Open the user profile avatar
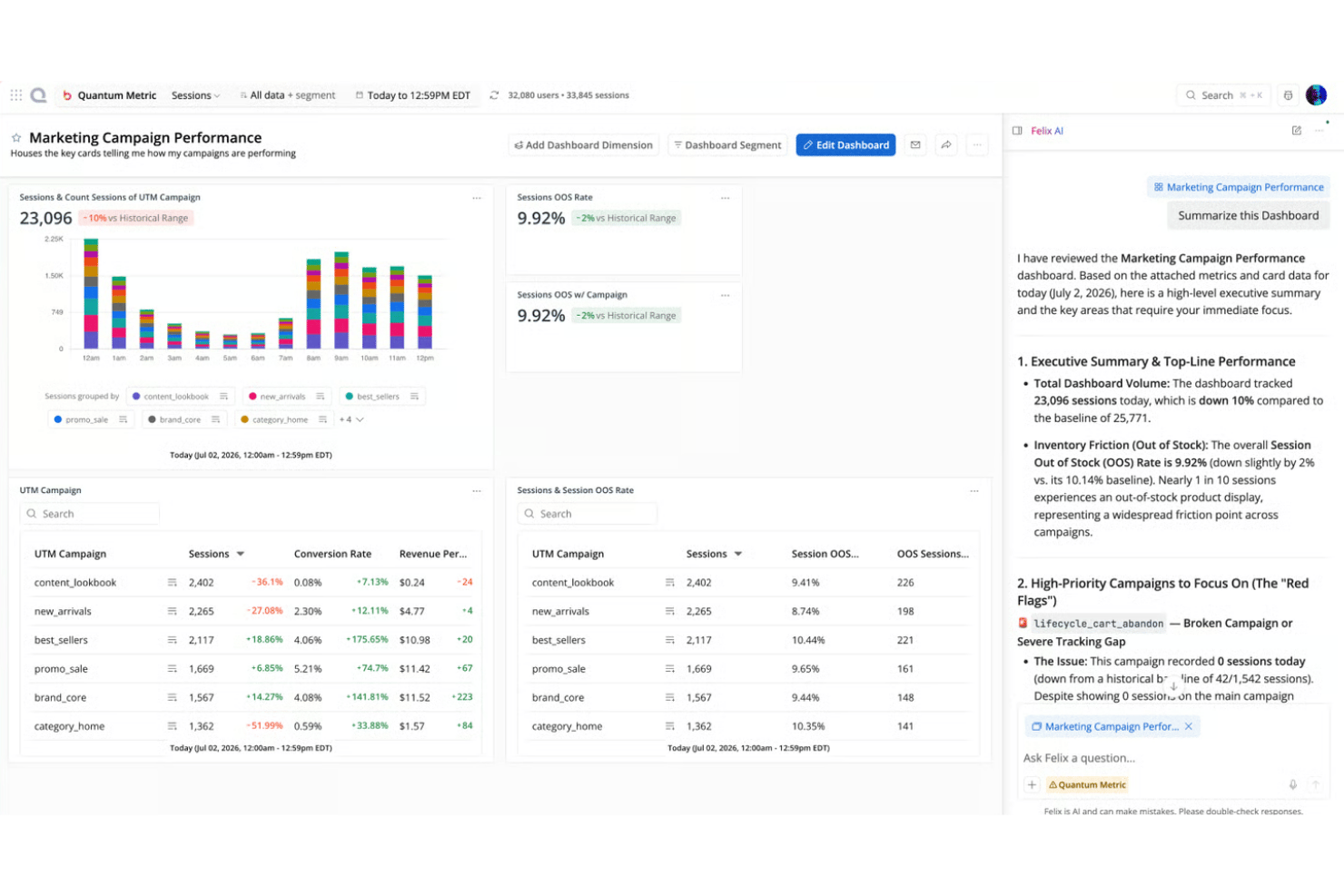The height and width of the screenshot is (896, 1344). [x=1316, y=94]
